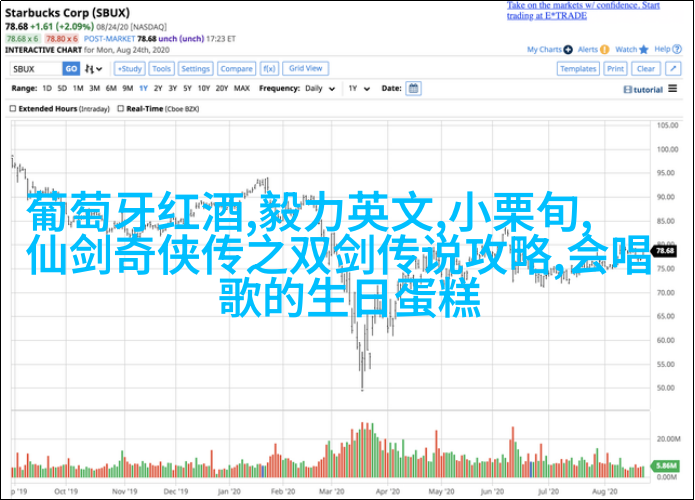Click the Help question mark icon

(x=677, y=49)
